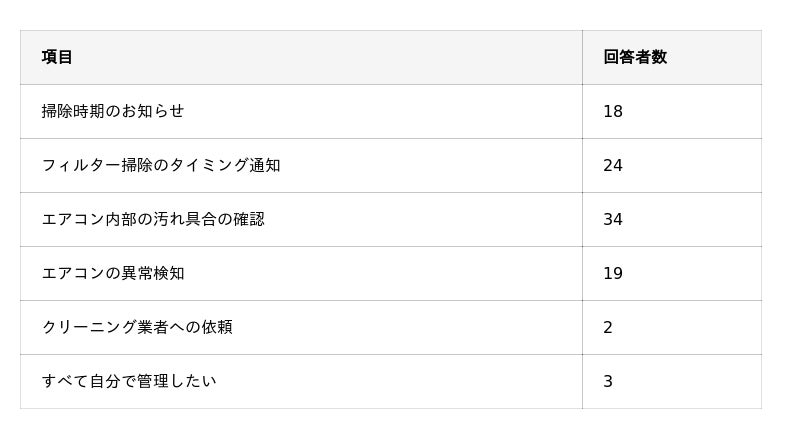Viewport: 800px width, 439px height.
Task: Select the value 19 cell
Action: tap(672, 274)
